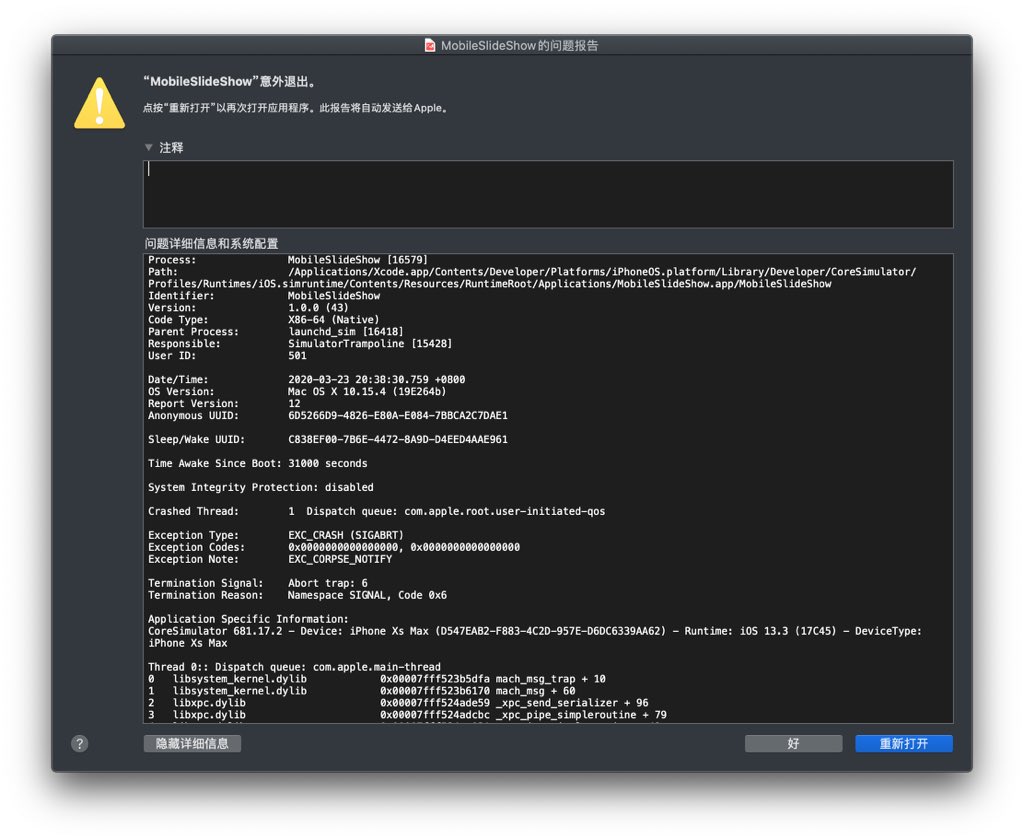Click the "MobileSlideShow"意外退出 headline
The height and width of the screenshot is (840, 1024).
tap(231, 82)
